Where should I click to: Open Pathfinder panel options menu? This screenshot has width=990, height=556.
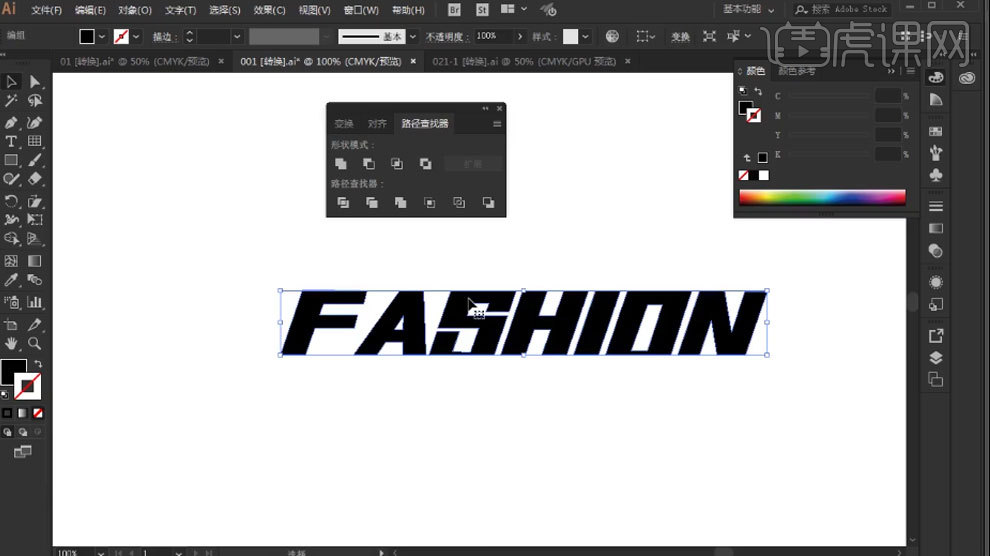point(497,124)
